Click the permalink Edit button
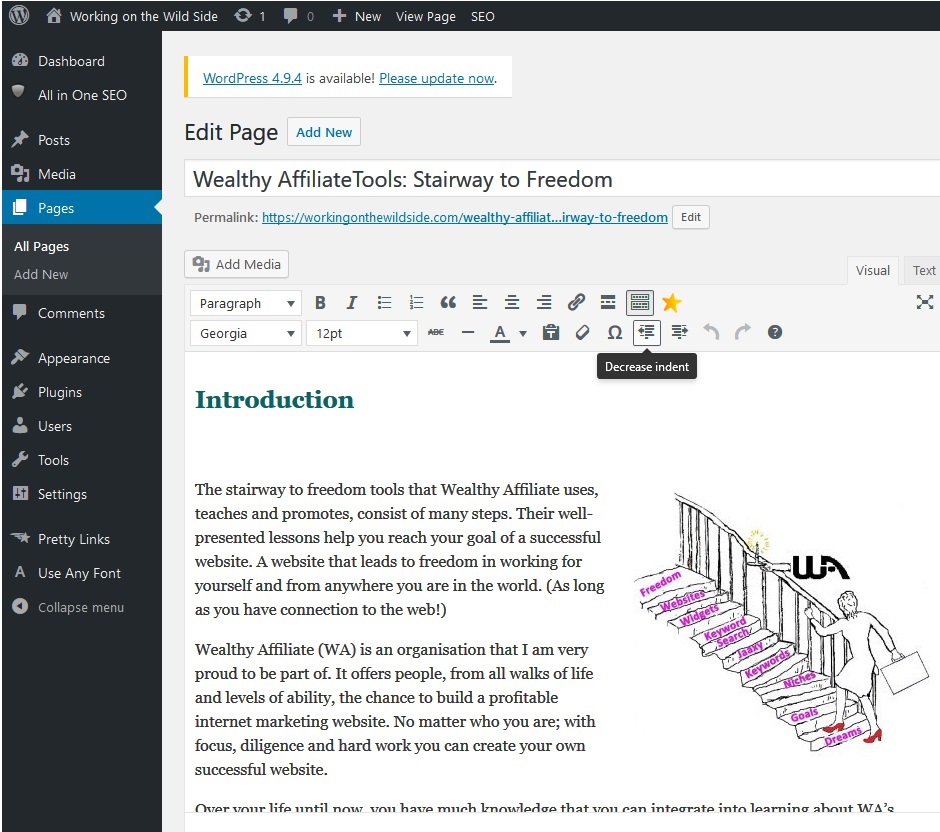Screen dimensions: 940x832 pyautogui.click(x=691, y=217)
